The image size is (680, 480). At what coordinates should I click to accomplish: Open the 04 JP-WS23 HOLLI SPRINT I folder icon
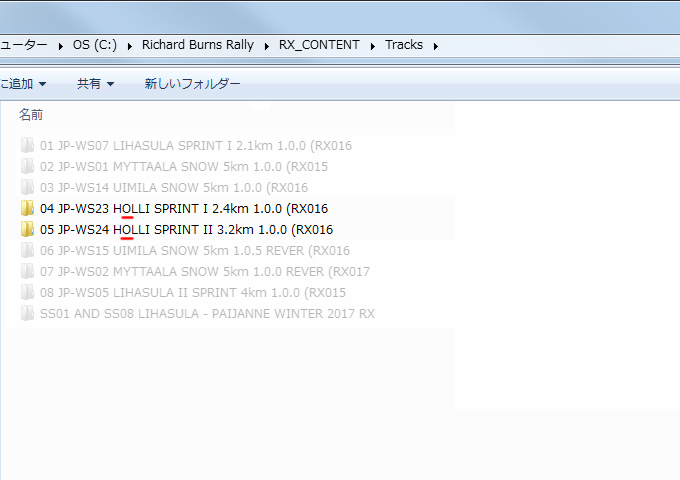click(27, 208)
